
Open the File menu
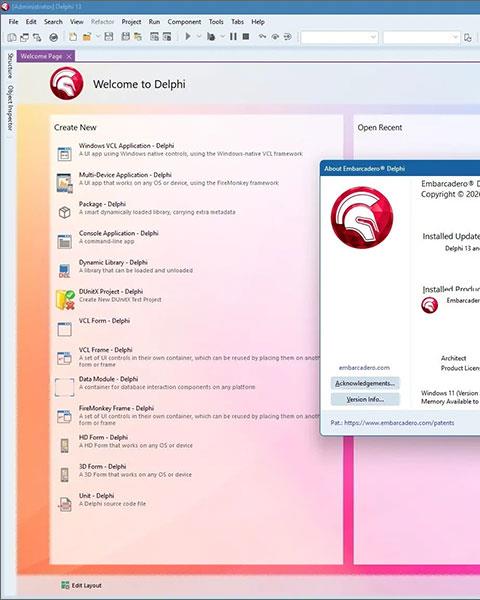(x=13, y=22)
